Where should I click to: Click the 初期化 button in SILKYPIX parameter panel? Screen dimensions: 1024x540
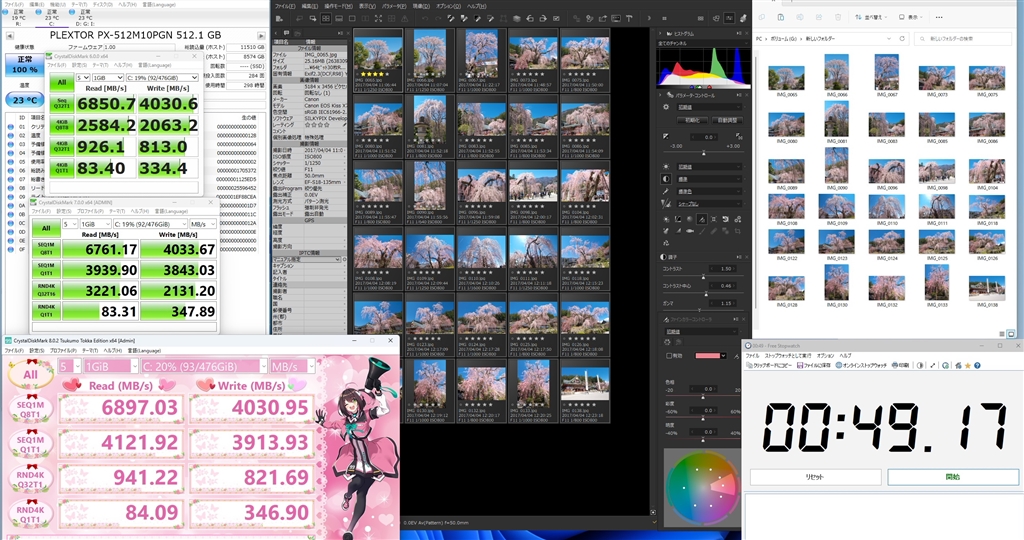point(692,120)
